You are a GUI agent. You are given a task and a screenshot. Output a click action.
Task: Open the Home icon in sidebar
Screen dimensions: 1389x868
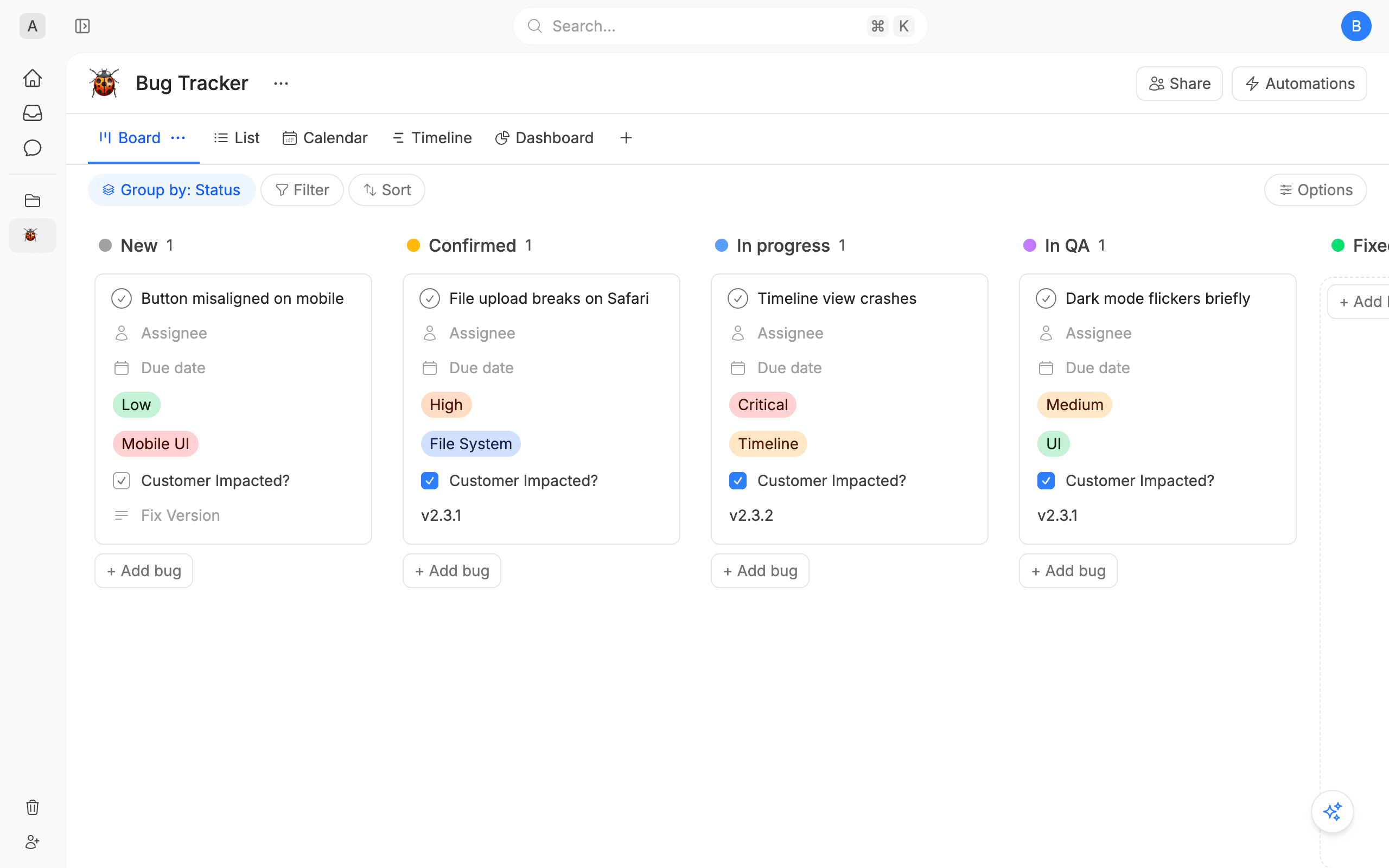(33, 78)
